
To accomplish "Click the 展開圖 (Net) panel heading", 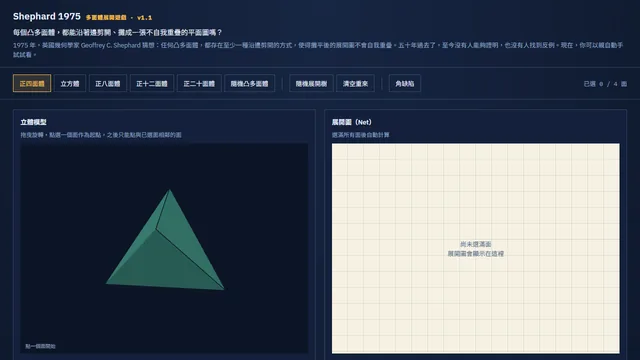I will point(351,122).
